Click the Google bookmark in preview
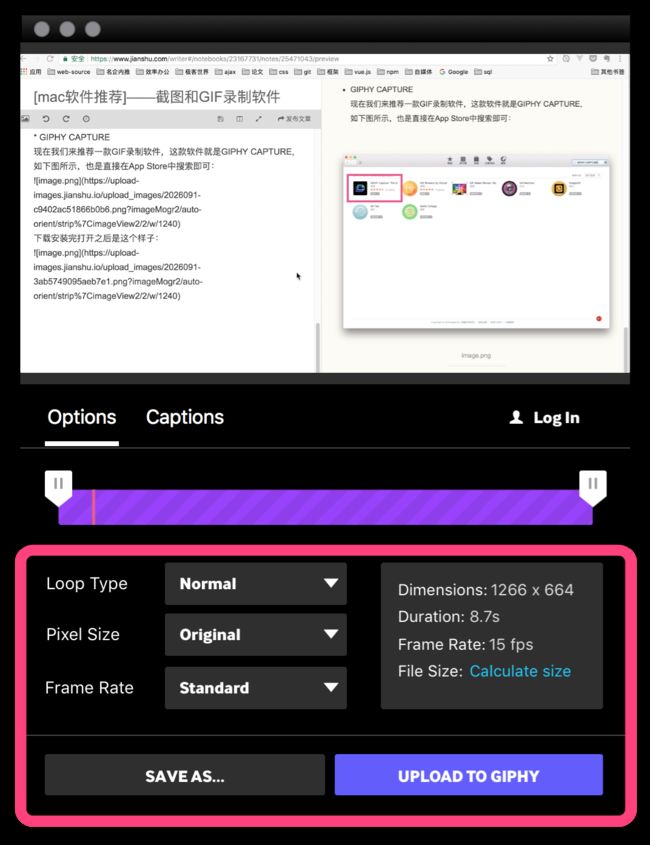The width and height of the screenshot is (650, 845). 453,72
